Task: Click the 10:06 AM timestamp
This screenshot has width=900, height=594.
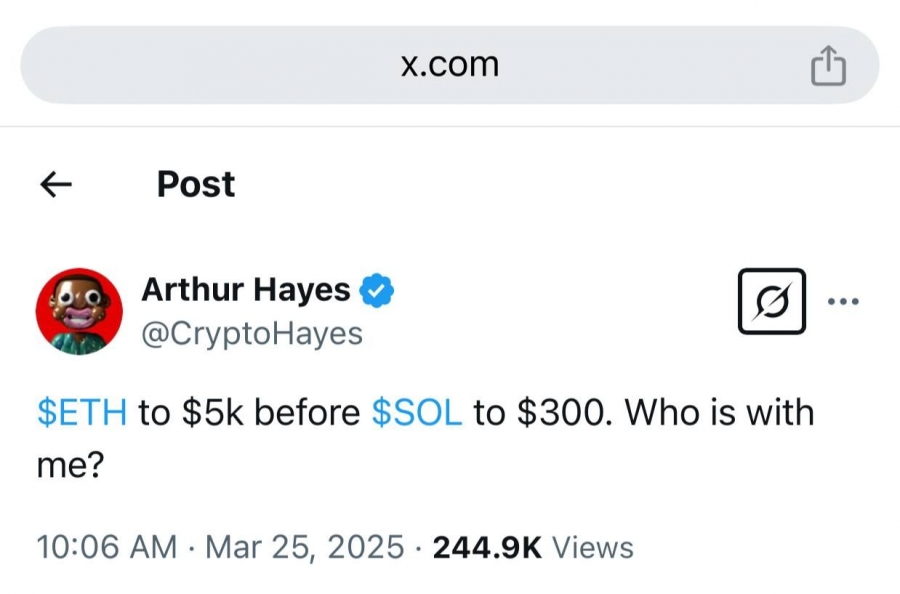Action: tap(107, 546)
